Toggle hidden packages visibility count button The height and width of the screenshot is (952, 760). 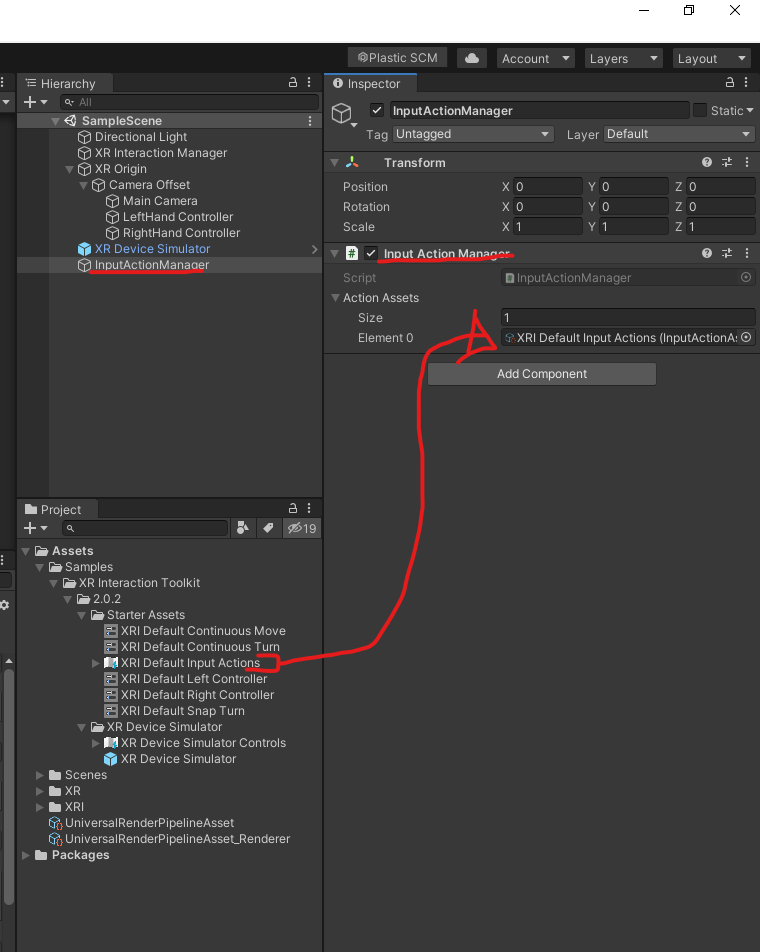302,528
